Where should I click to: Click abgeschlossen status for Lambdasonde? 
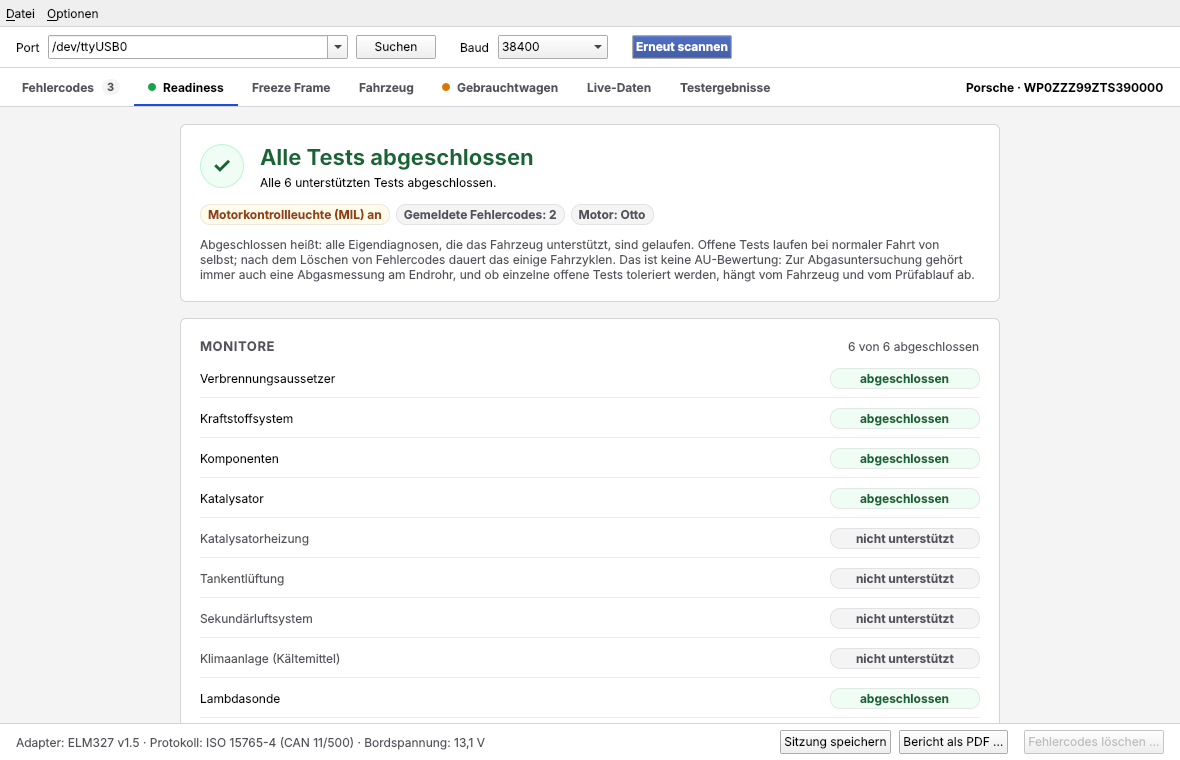point(905,698)
